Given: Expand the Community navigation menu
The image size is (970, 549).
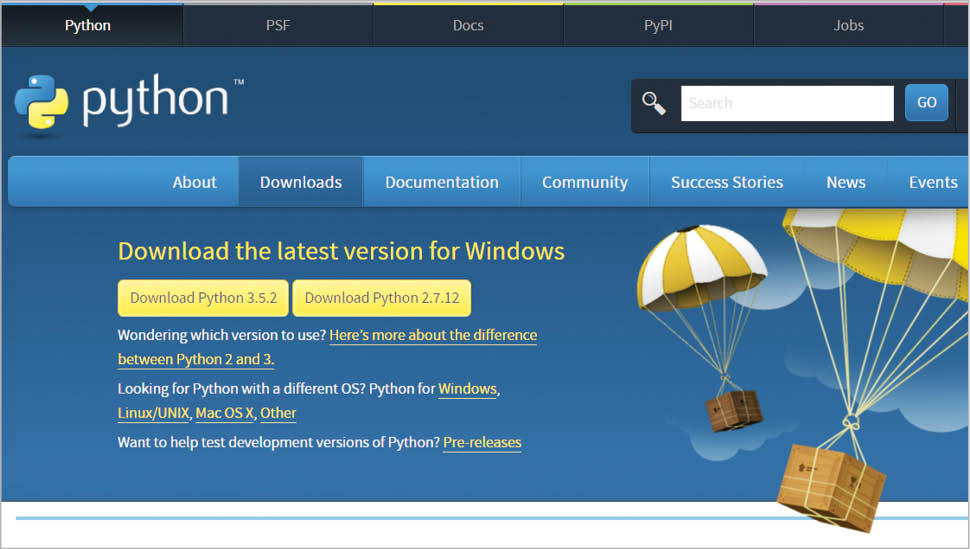Looking at the screenshot, I should click(x=584, y=182).
